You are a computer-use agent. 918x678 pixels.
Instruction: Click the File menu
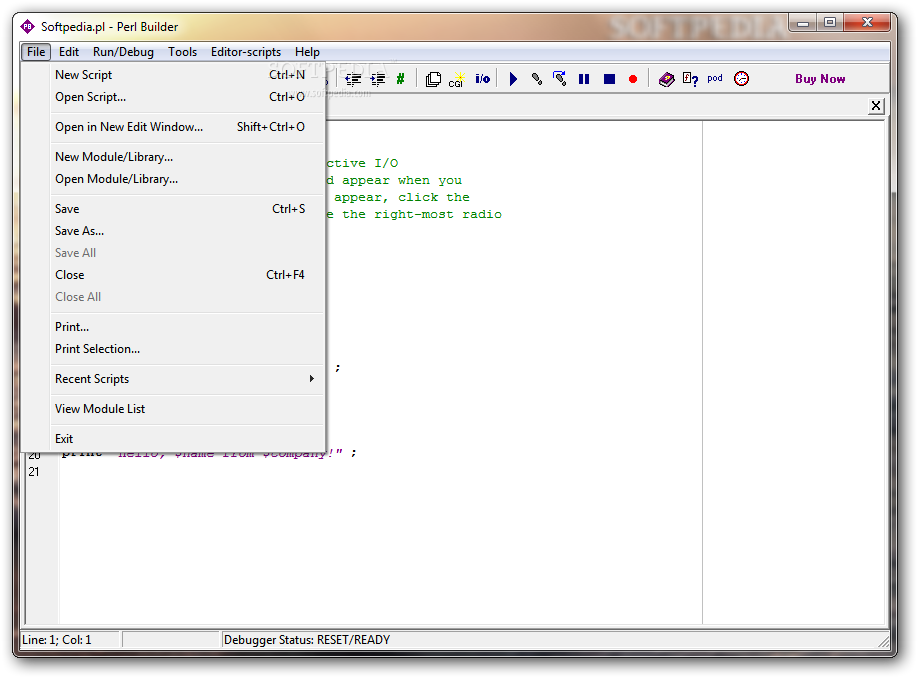point(36,52)
